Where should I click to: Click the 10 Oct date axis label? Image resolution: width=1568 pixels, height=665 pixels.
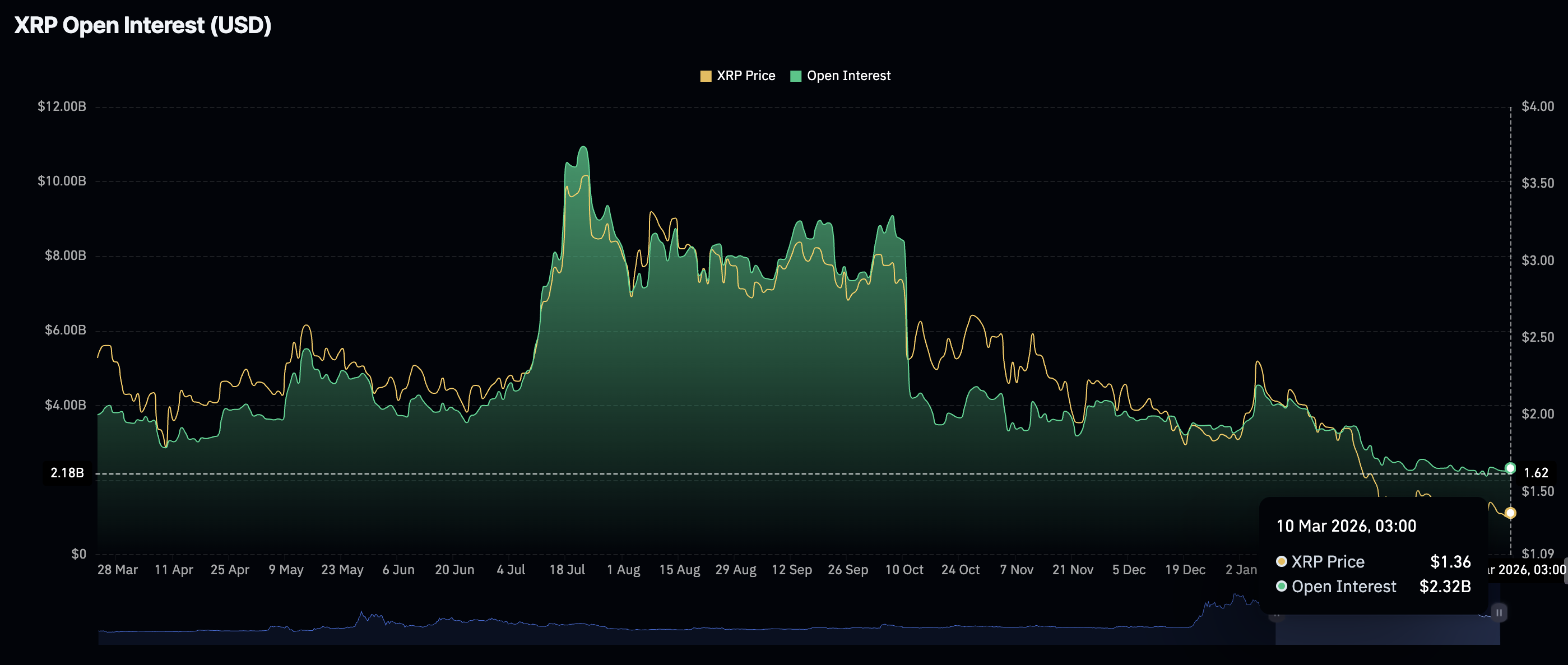[904, 569]
